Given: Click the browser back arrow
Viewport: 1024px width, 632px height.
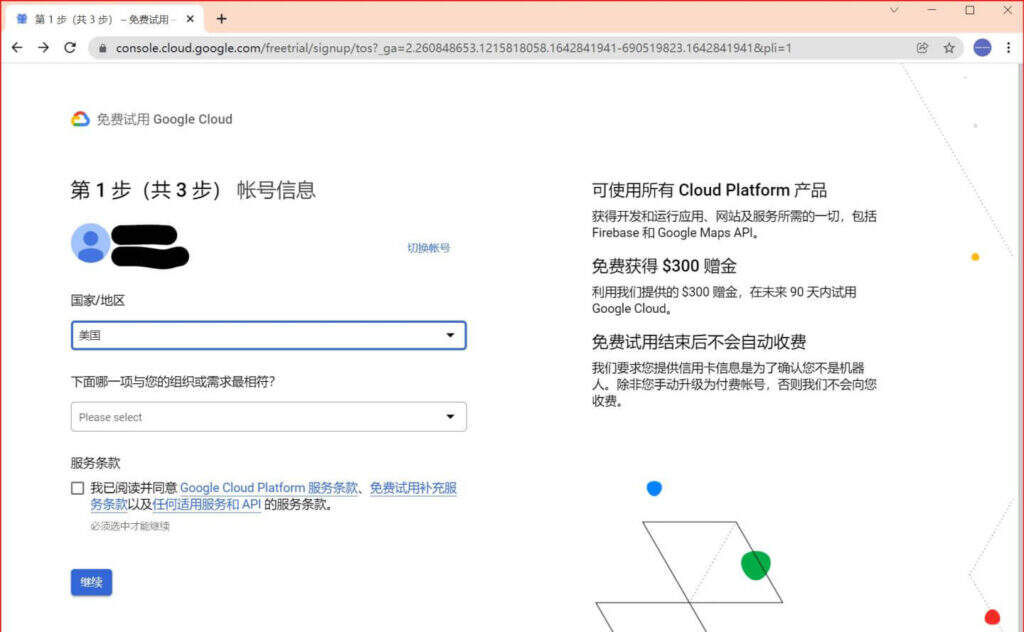Looking at the screenshot, I should tap(17, 47).
